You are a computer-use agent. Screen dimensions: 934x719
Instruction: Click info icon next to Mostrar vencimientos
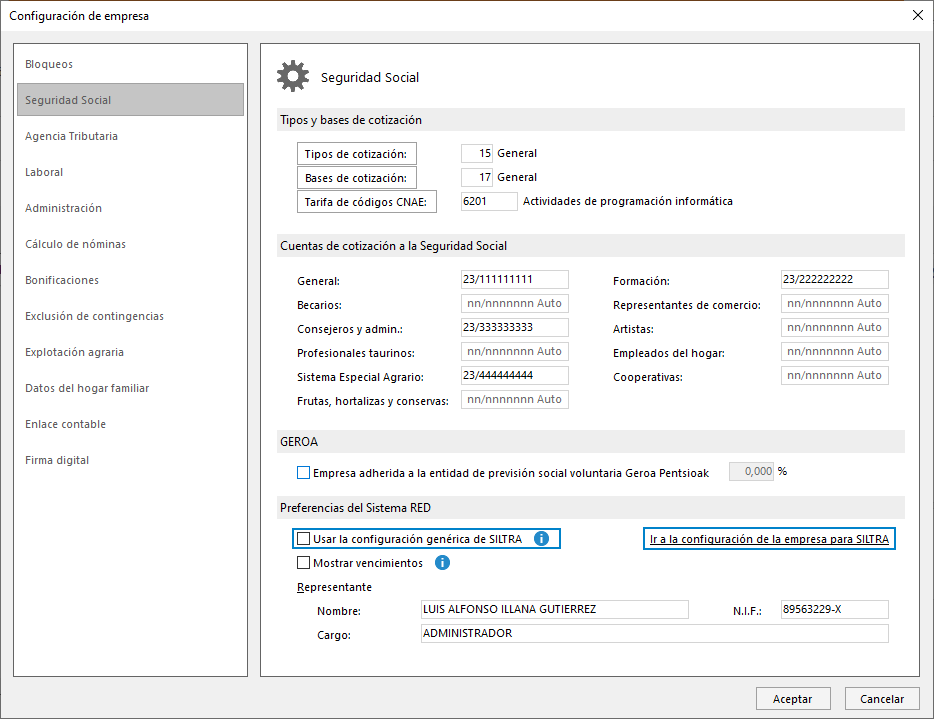tap(442, 563)
